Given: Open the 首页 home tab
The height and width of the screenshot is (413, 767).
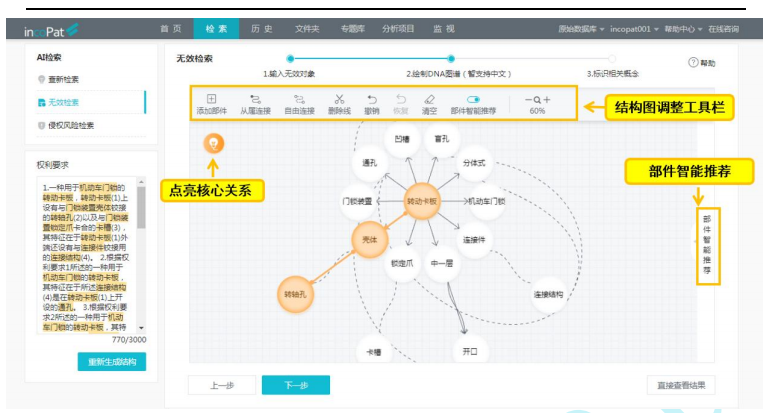Looking at the screenshot, I should [171, 29].
